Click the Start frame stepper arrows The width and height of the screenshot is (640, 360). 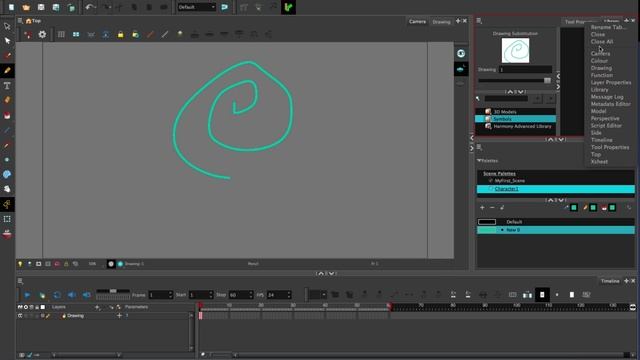coord(211,295)
